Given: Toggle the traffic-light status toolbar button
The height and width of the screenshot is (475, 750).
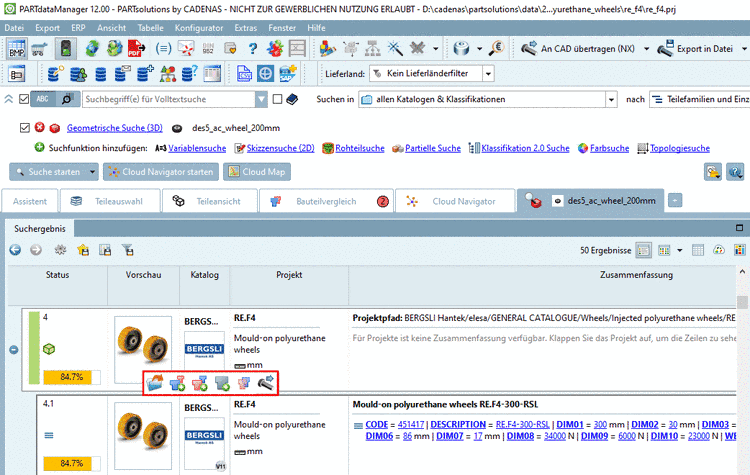Looking at the screenshot, I should pyautogui.click(x=66, y=48).
